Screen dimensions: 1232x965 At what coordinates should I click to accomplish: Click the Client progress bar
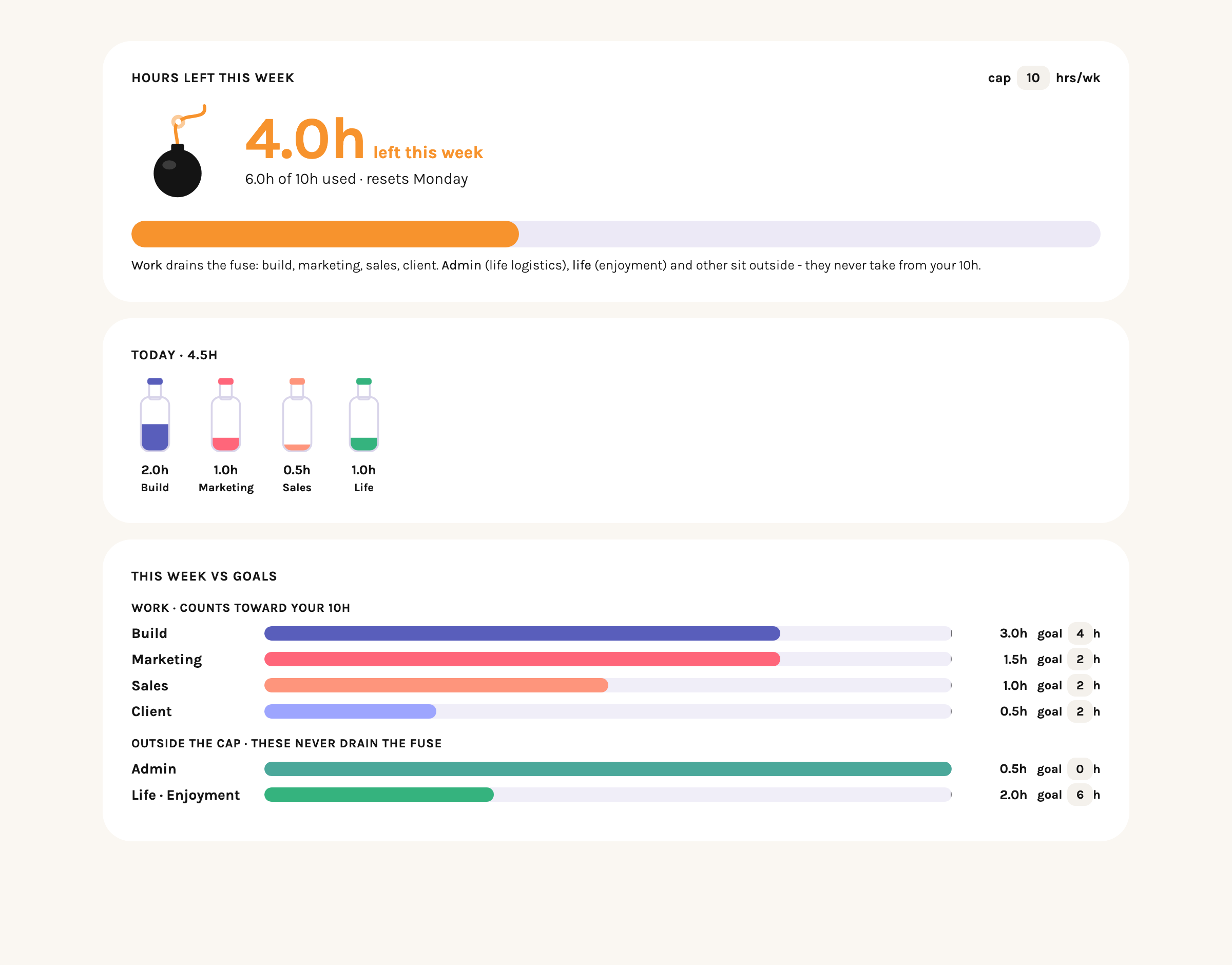[x=608, y=711]
